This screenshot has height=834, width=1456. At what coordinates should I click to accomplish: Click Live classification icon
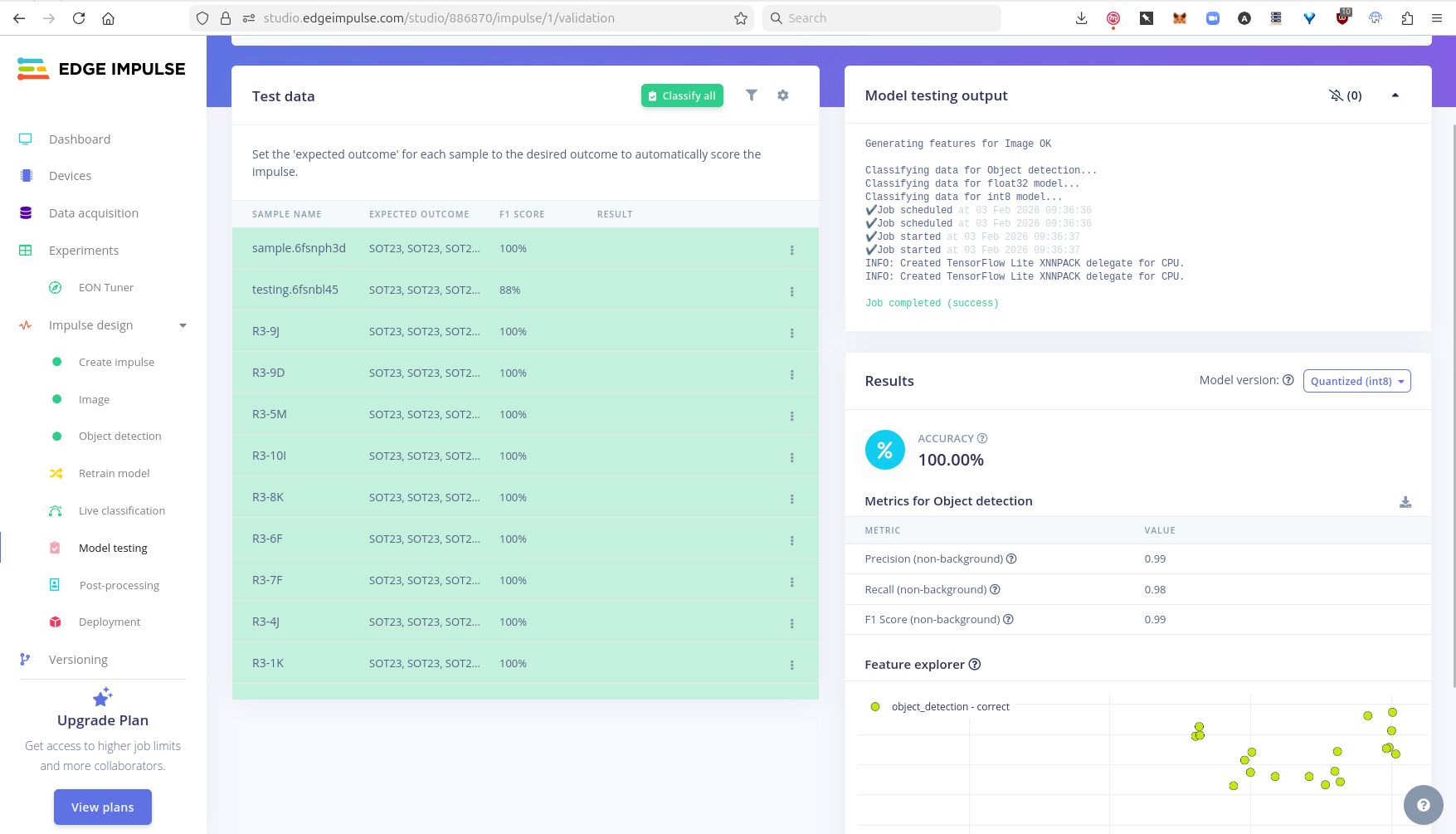point(56,511)
